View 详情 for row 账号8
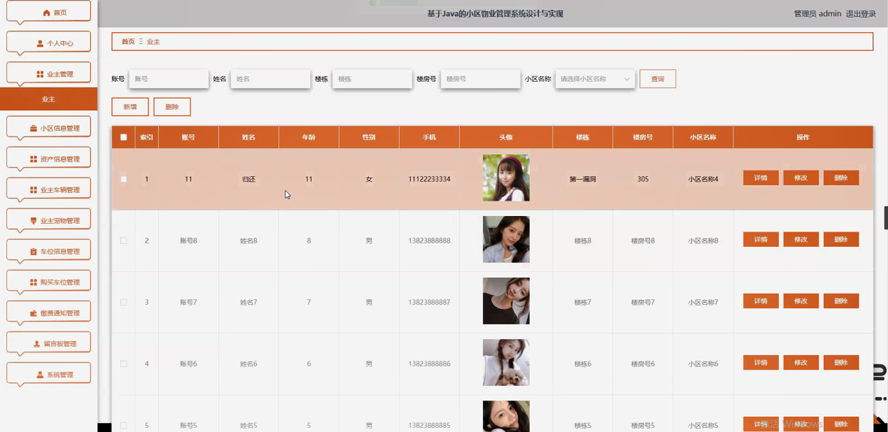 tap(761, 239)
